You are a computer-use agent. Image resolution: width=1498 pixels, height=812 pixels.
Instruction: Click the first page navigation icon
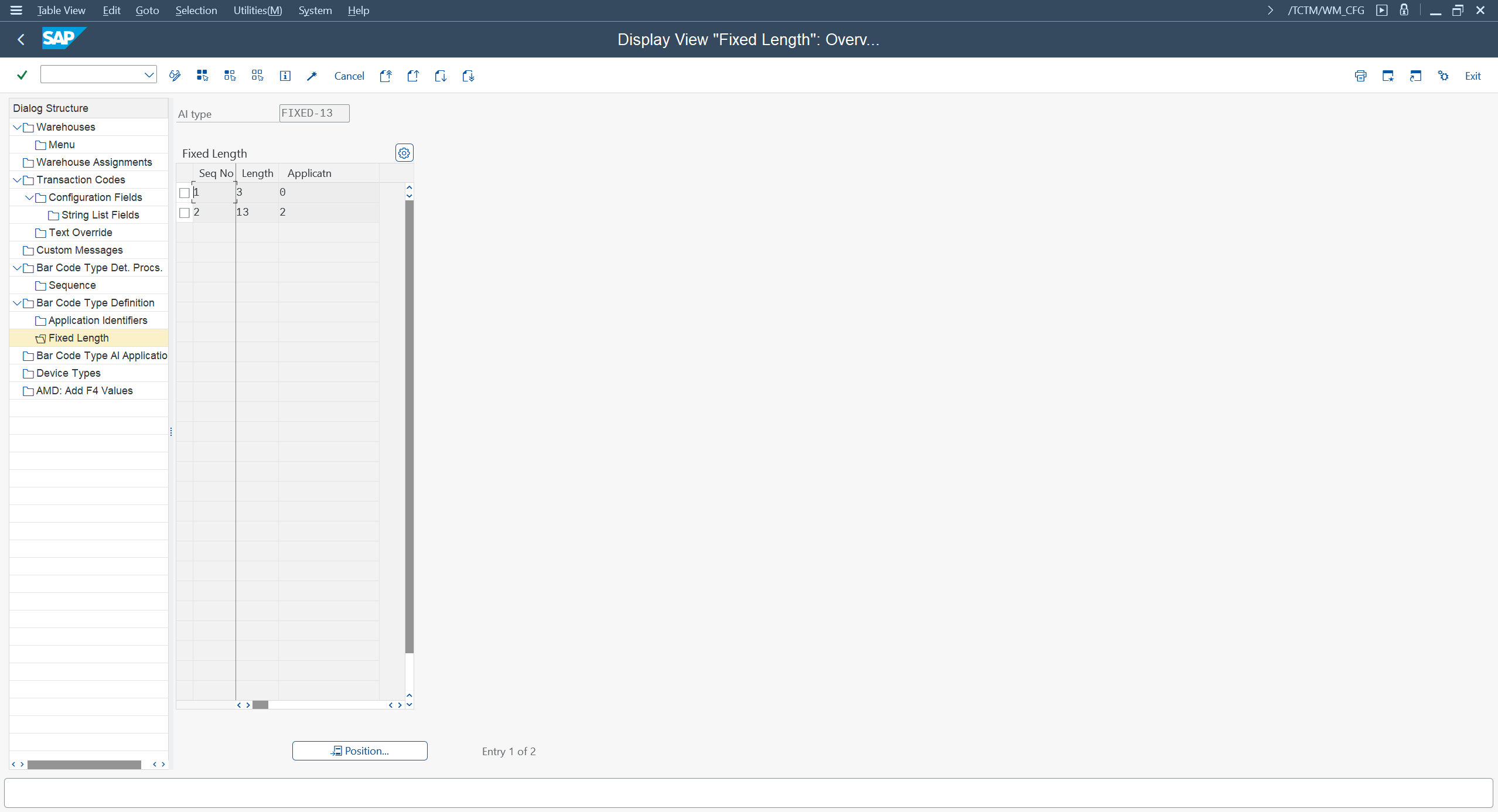tap(385, 76)
